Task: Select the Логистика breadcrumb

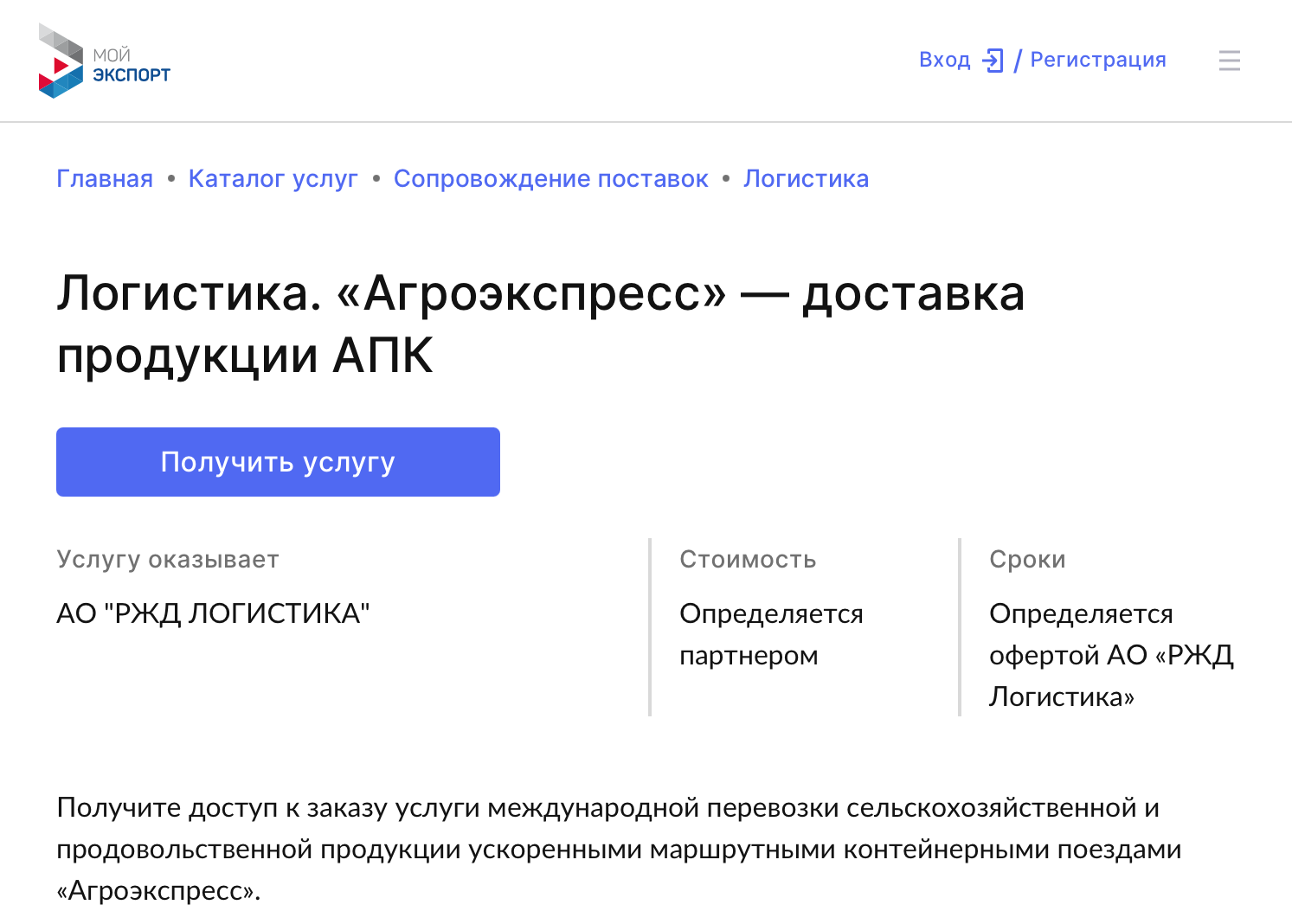Action: click(x=806, y=178)
